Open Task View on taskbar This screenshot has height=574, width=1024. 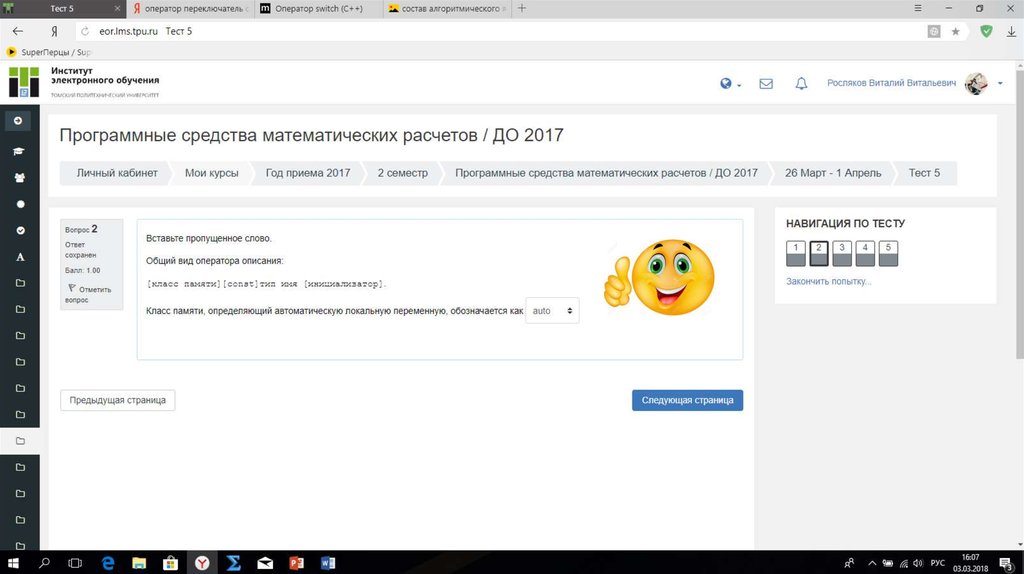75,563
